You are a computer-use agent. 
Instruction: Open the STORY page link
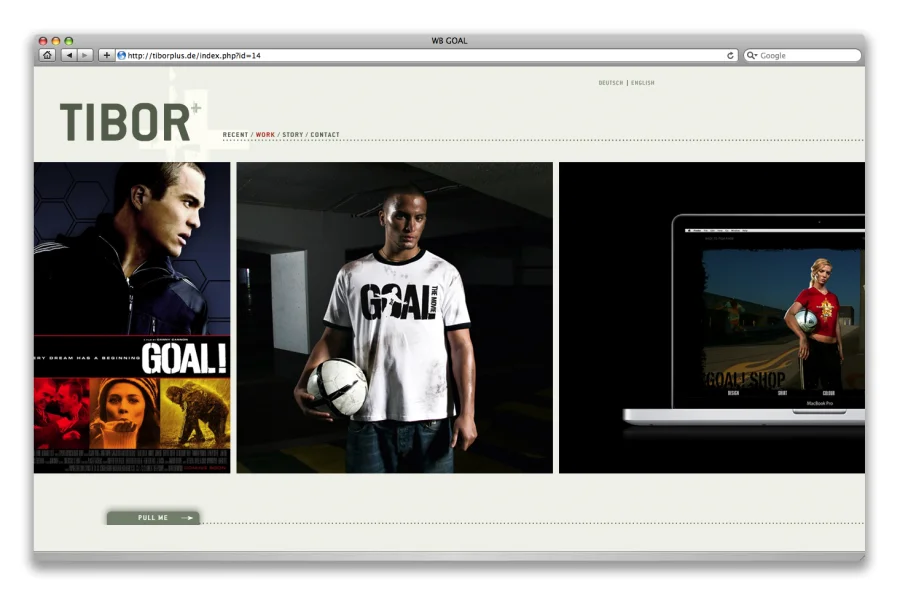(292, 135)
